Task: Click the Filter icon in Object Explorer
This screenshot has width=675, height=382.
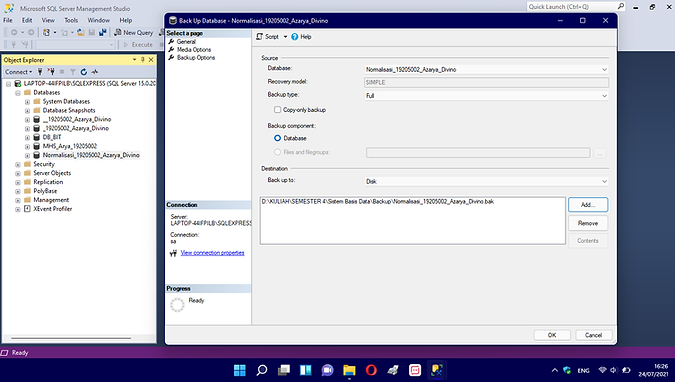Action: (73, 72)
